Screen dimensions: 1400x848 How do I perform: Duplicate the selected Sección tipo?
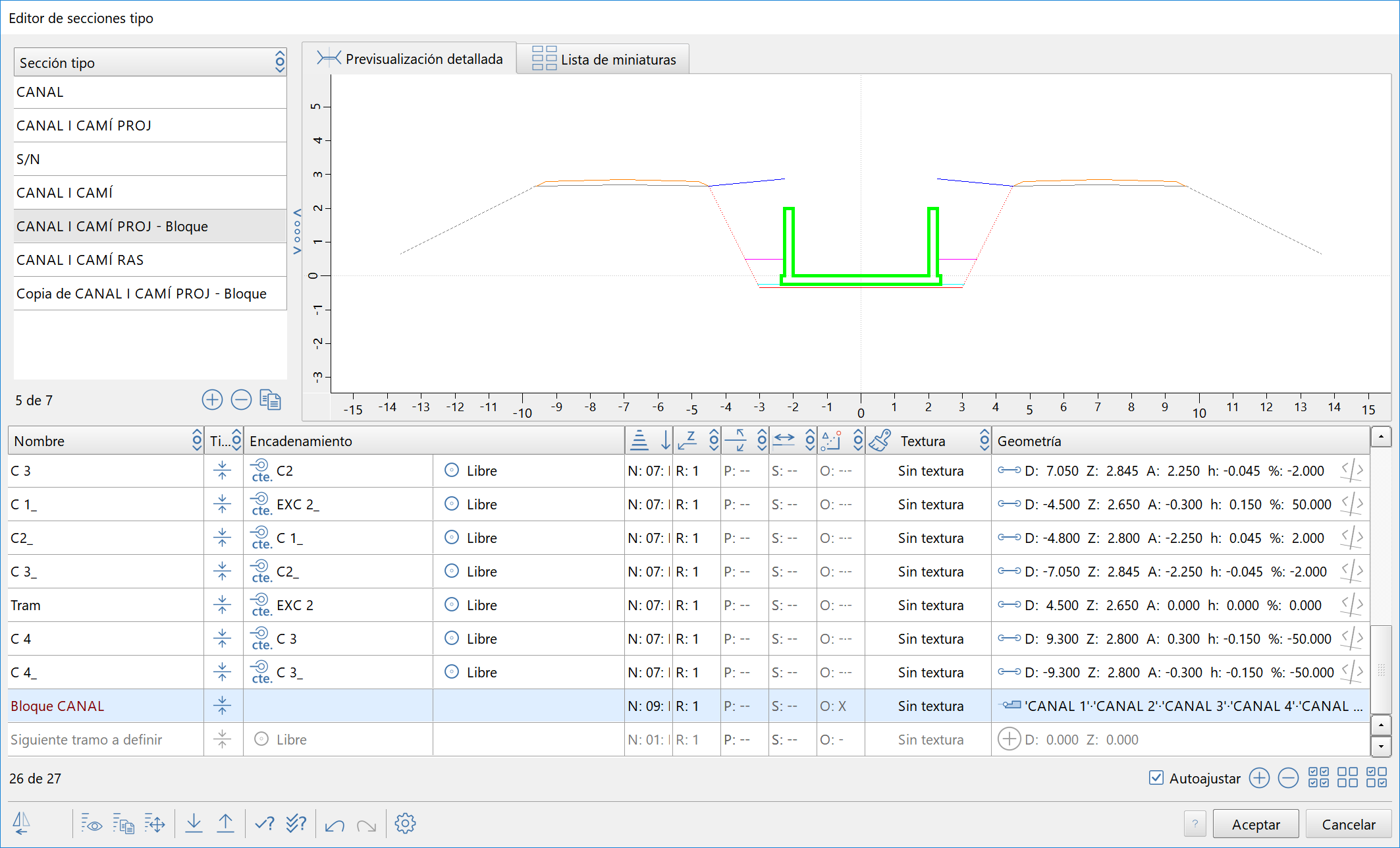pyautogui.click(x=270, y=400)
